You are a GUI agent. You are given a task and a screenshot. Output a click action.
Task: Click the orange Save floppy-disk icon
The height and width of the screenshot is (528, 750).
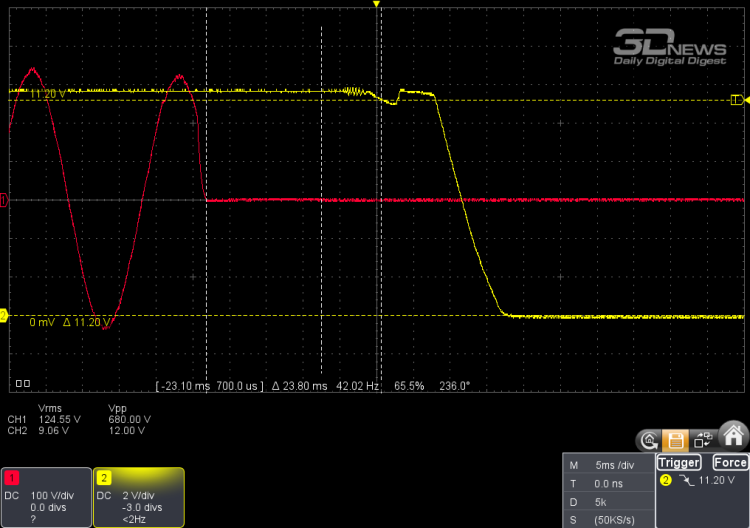pyautogui.click(x=677, y=439)
